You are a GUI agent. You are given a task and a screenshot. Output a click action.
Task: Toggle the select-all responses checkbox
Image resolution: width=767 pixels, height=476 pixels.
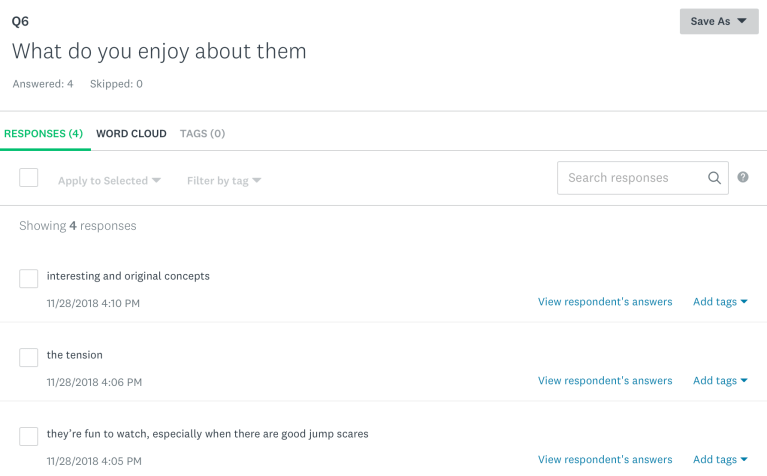(29, 178)
